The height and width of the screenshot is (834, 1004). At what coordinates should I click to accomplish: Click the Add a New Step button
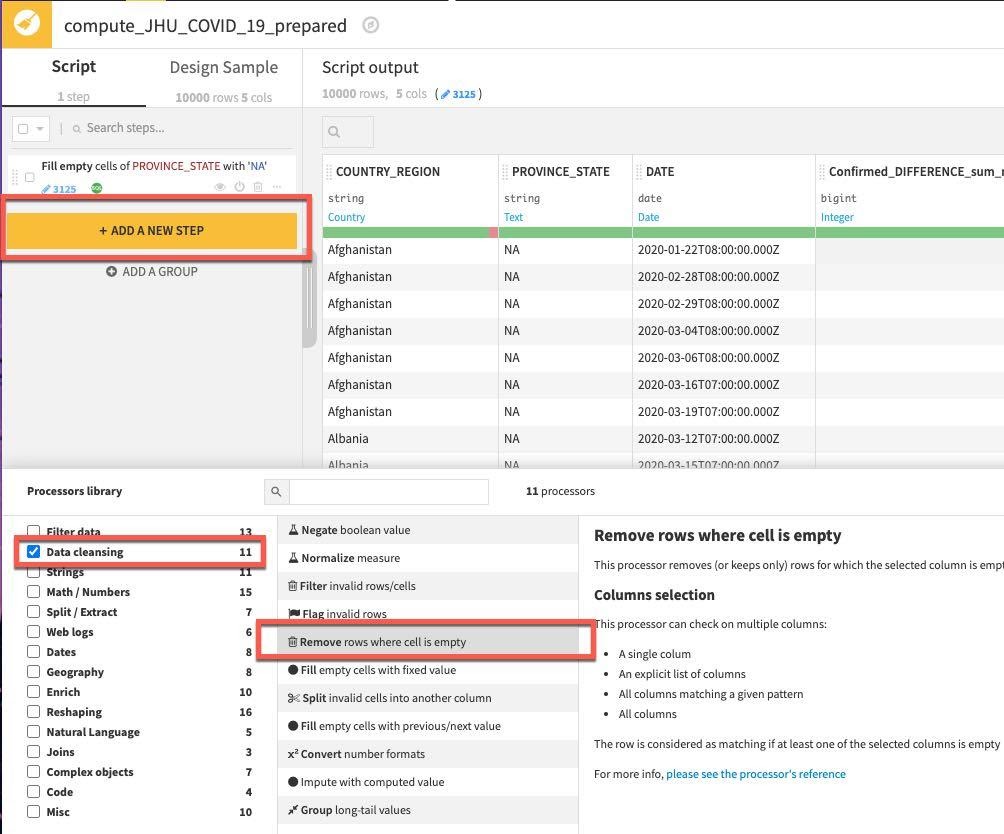tap(152, 231)
